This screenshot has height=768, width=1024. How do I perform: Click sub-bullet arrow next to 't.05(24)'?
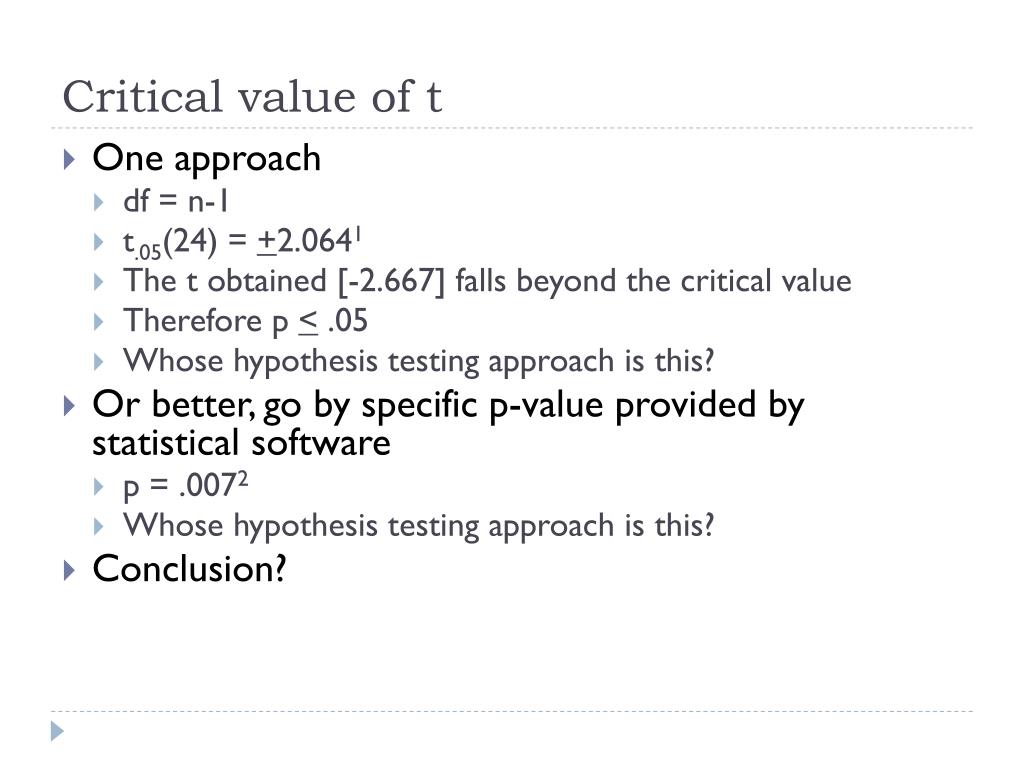[x=99, y=243]
